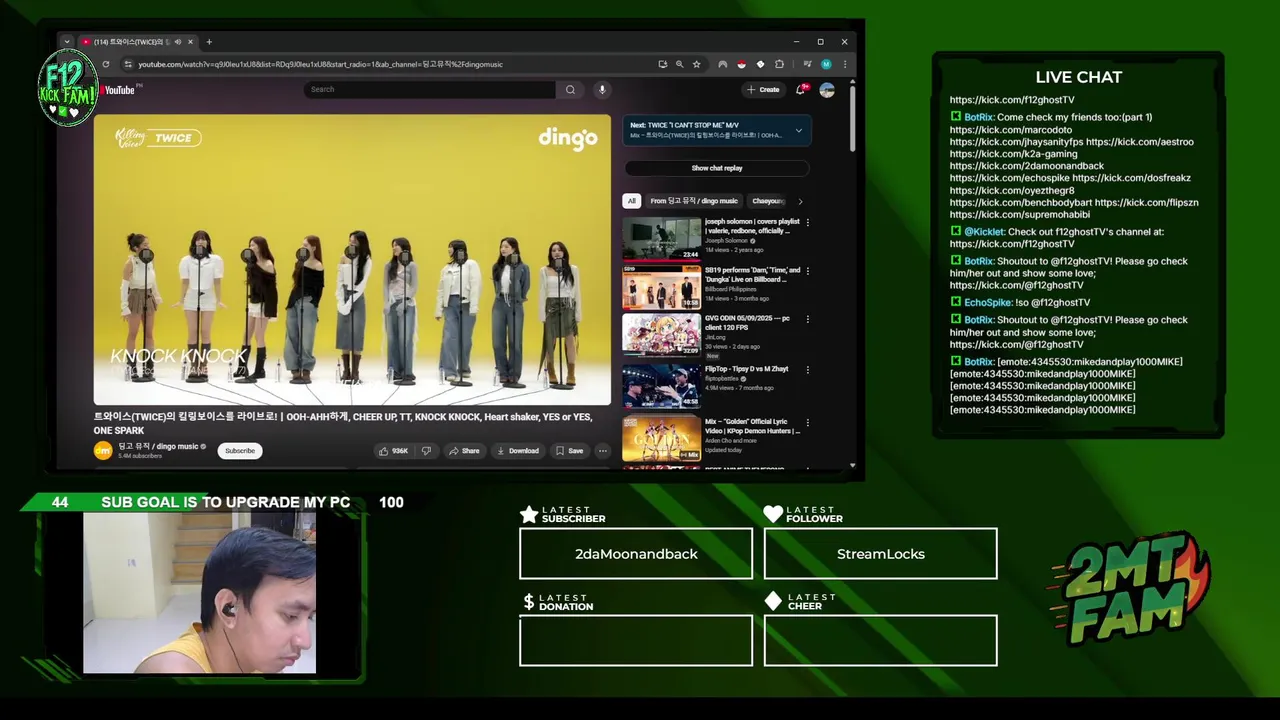Open the dingo music channel name

(158, 446)
